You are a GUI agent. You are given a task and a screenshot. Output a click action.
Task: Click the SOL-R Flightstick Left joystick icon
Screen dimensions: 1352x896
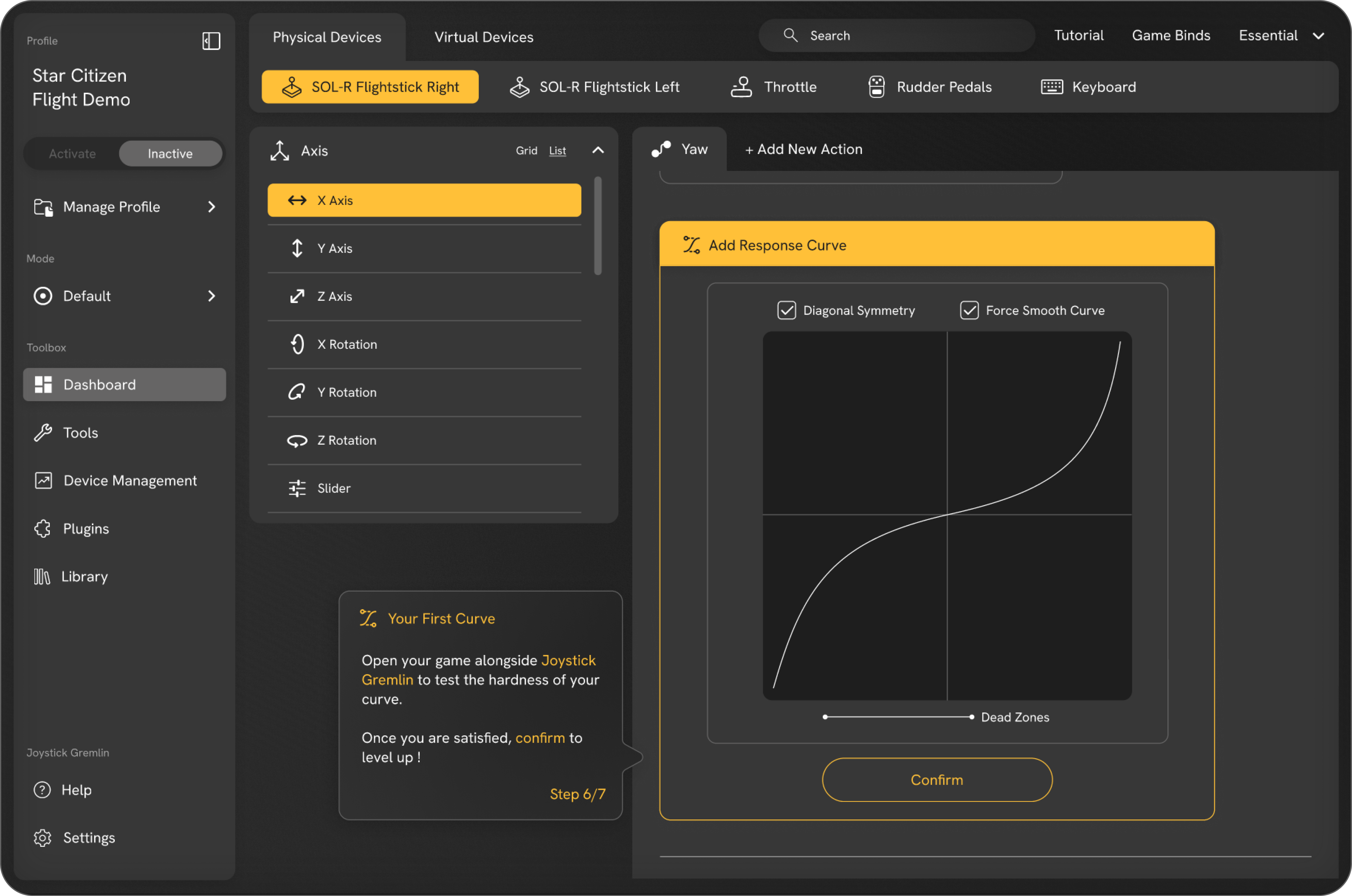(x=520, y=87)
